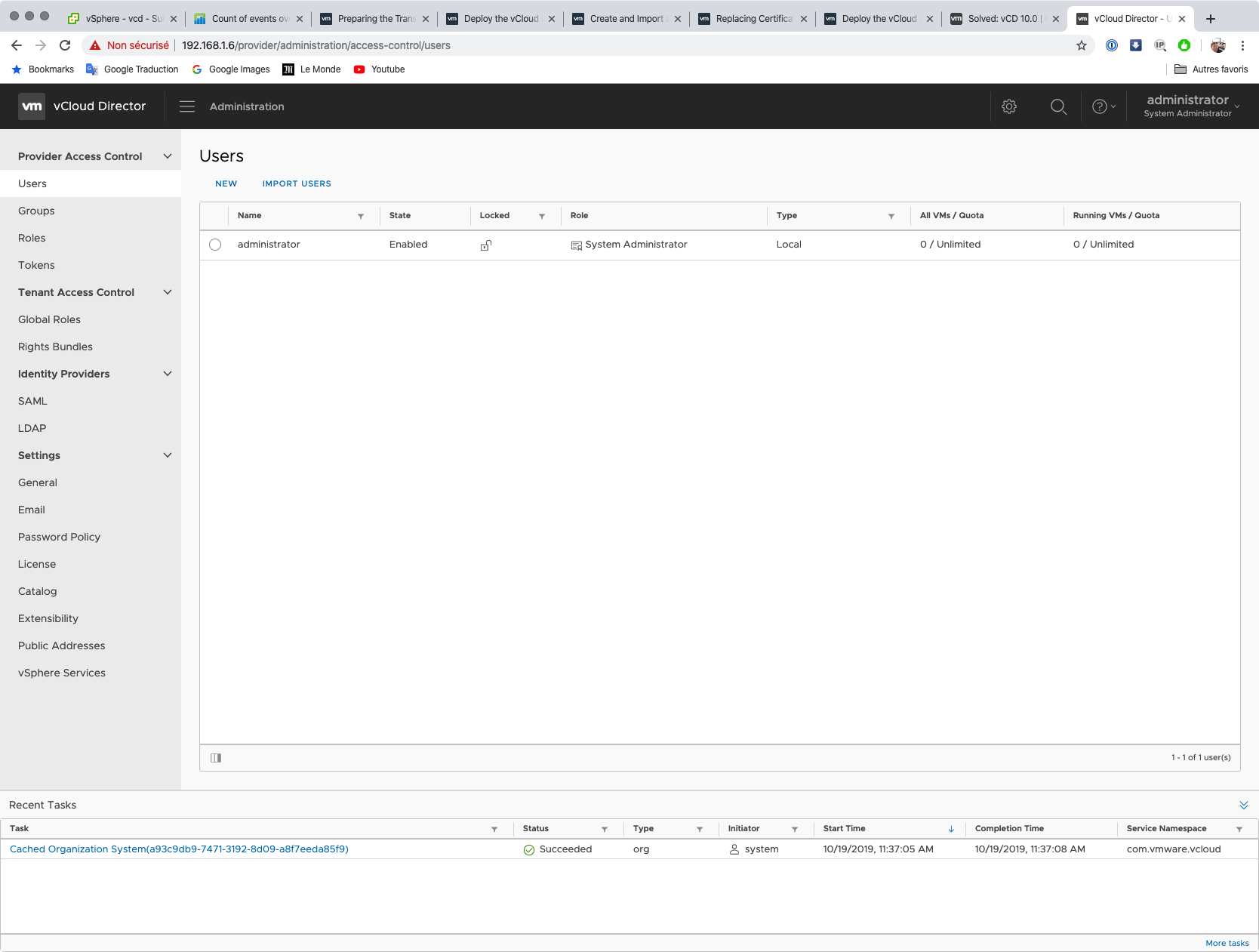Open the Chrome three-dot menu
The width and height of the screenshot is (1259, 952).
coord(1242,45)
